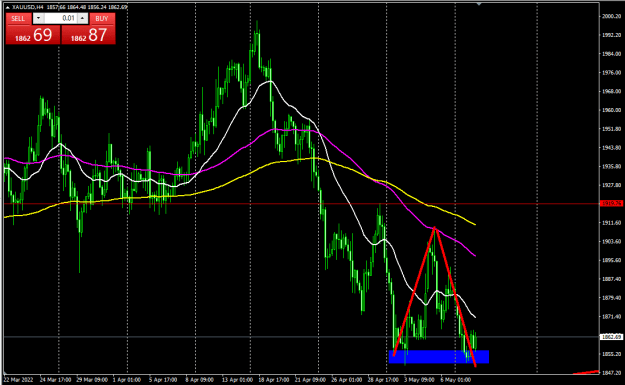Collapse one-click trading panel via triangle icon

[x=7, y=7]
